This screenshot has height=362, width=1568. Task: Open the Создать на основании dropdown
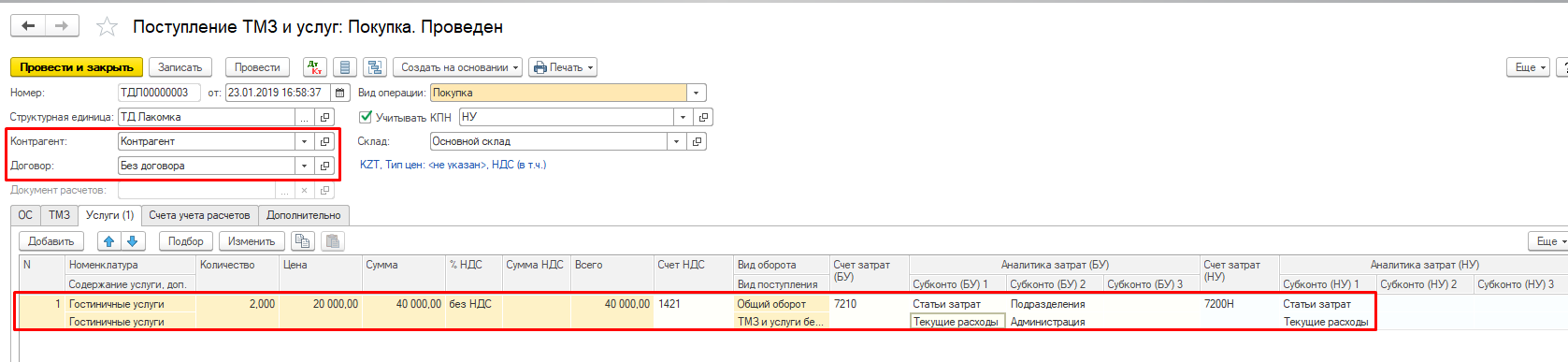click(458, 67)
